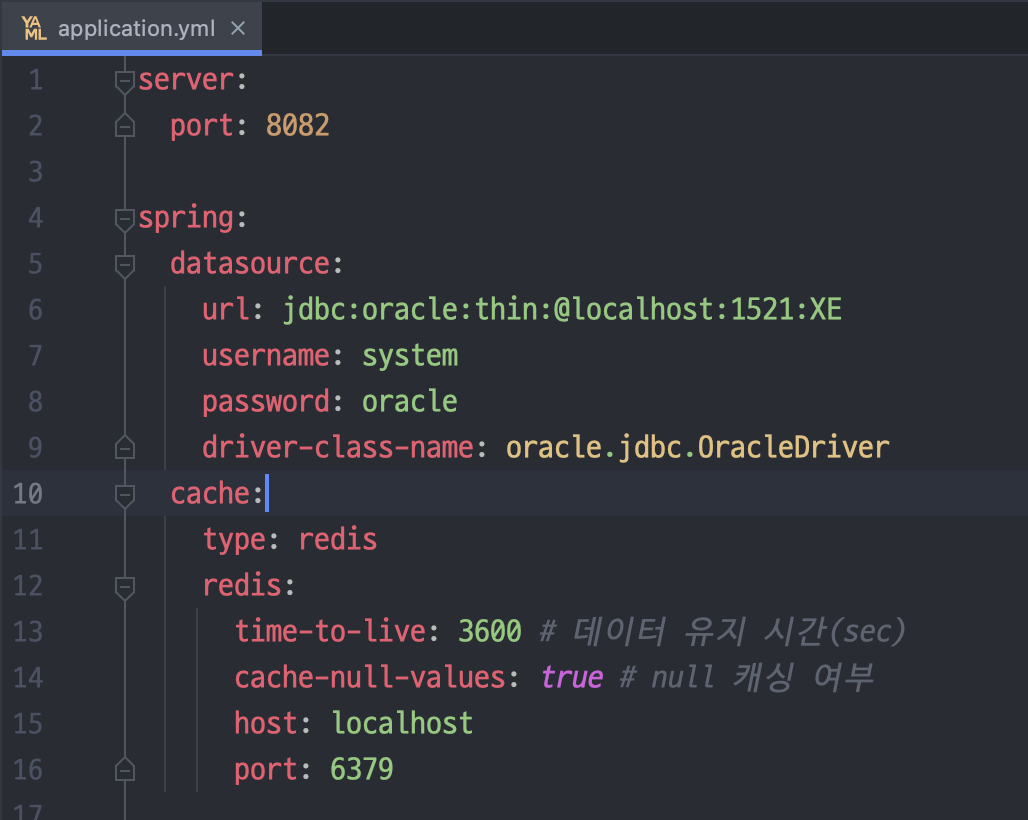Click line number 16 in gutter
The width and height of the screenshot is (1028, 820).
point(28,770)
